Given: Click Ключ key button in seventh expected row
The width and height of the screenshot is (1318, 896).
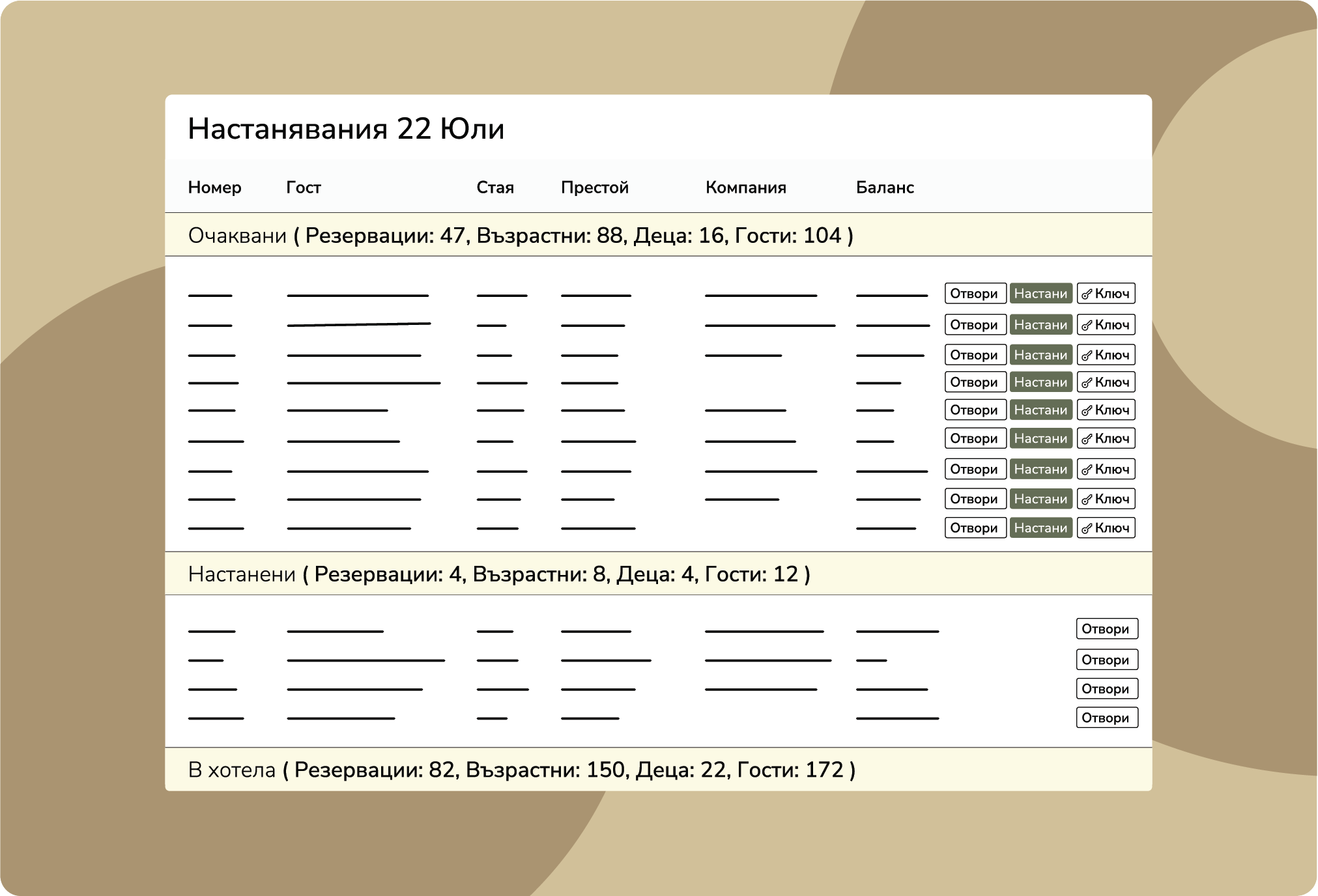Looking at the screenshot, I should (1106, 469).
